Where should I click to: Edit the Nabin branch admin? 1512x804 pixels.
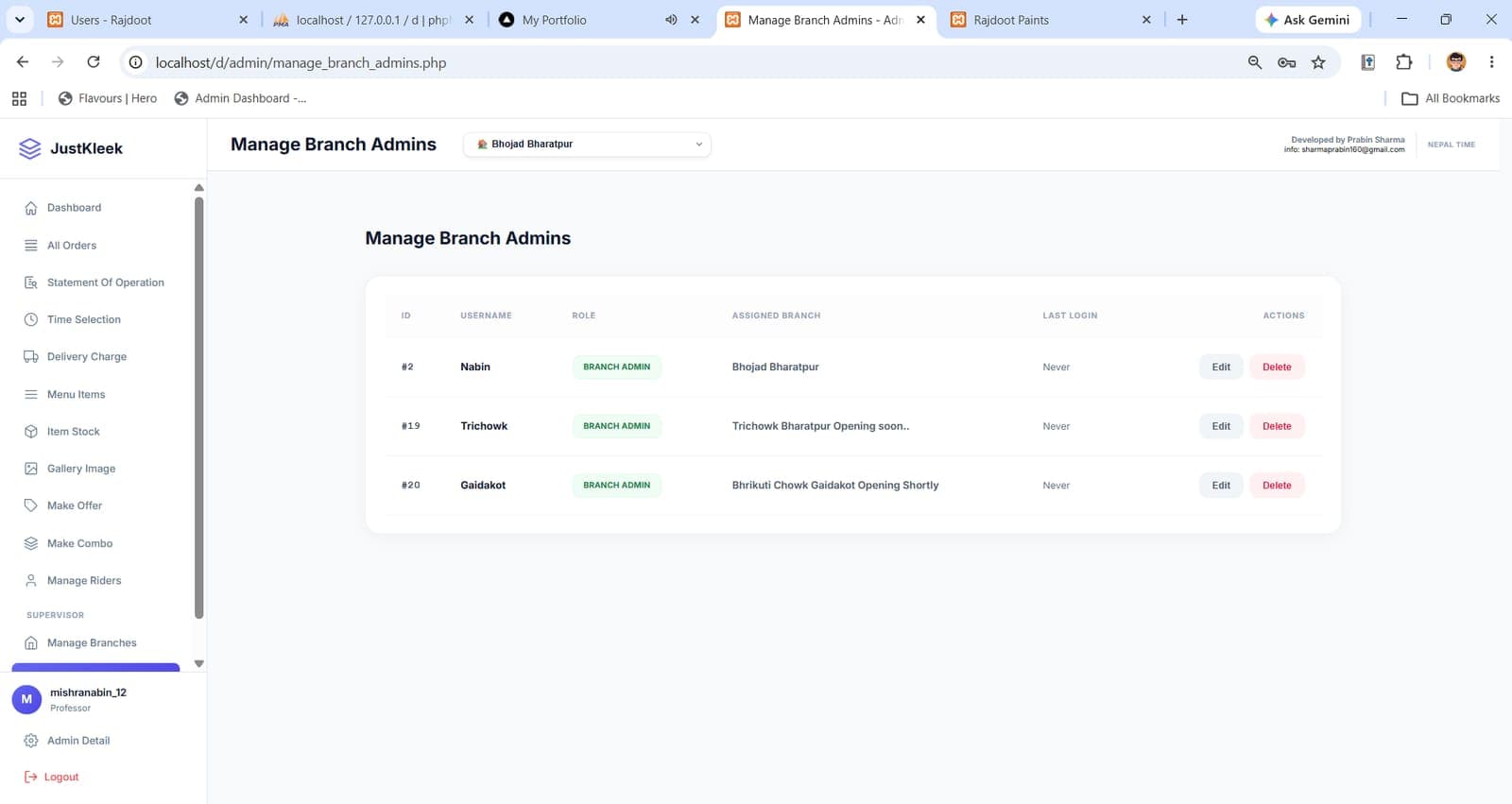click(x=1221, y=368)
